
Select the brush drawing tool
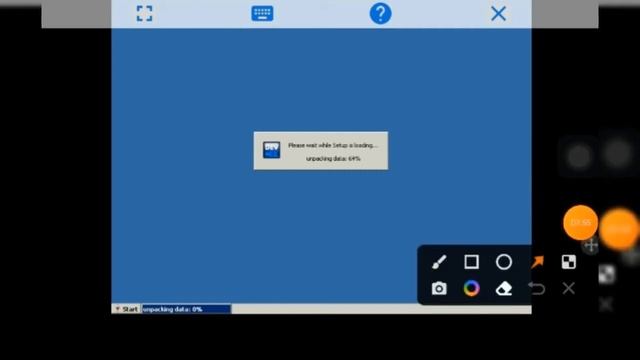439,262
